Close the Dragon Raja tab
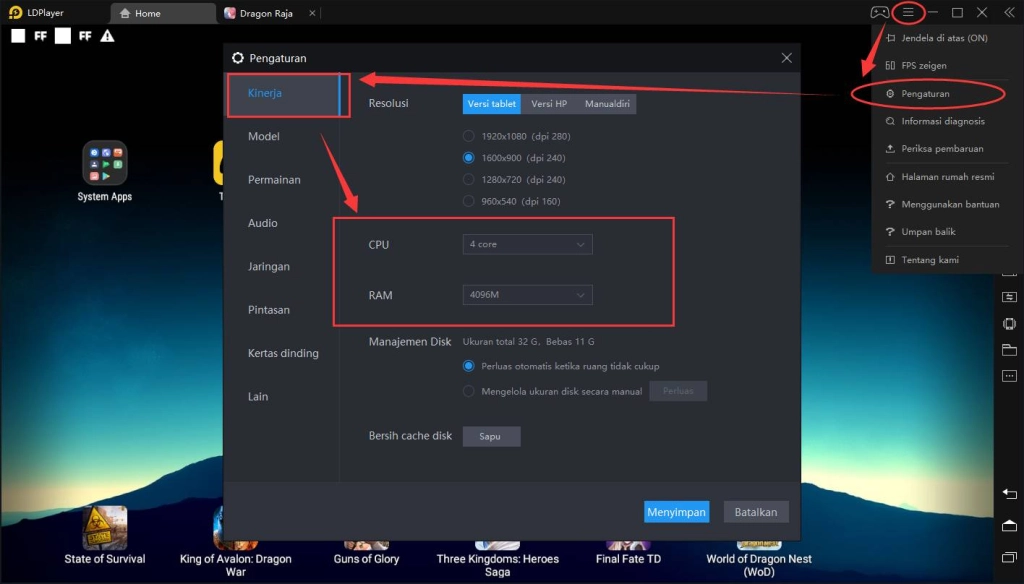This screenshot has height=584, width=1024. pos(312,13)
